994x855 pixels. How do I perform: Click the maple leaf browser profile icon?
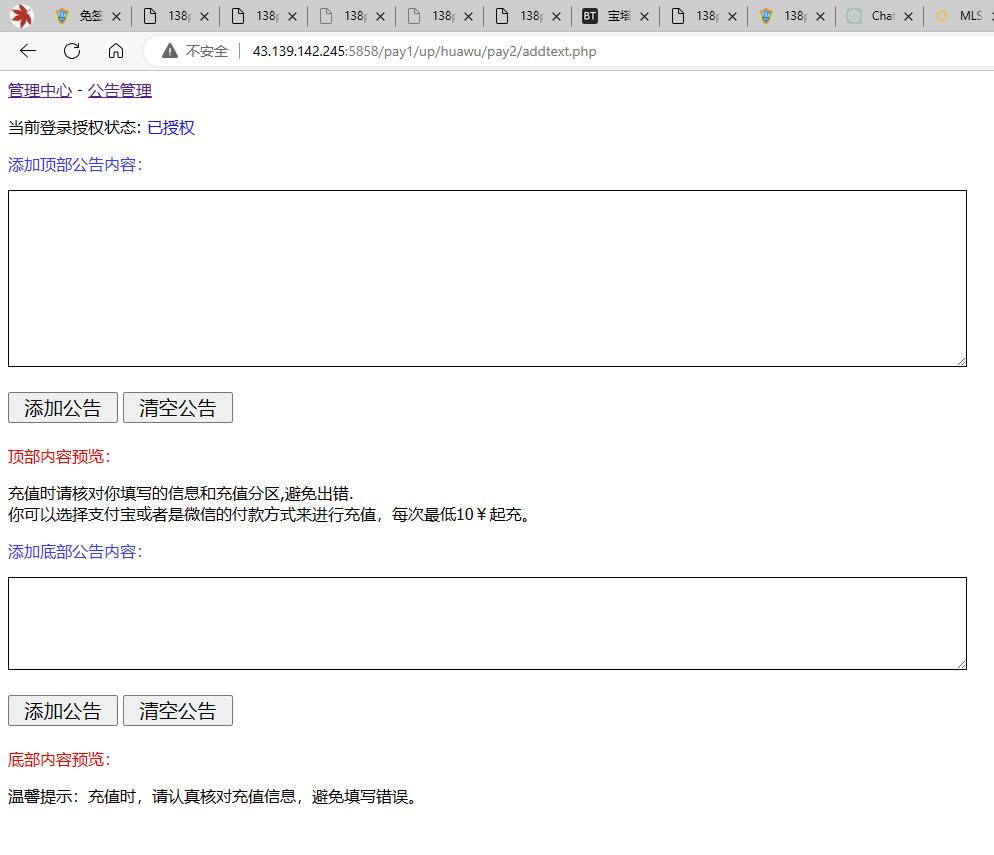coord(22,16)
